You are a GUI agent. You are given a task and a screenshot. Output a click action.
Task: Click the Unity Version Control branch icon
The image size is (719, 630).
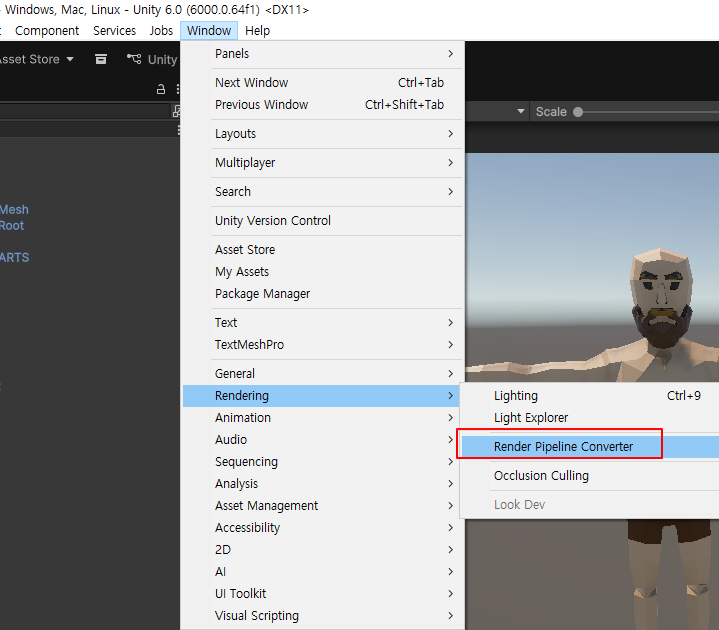134,59
